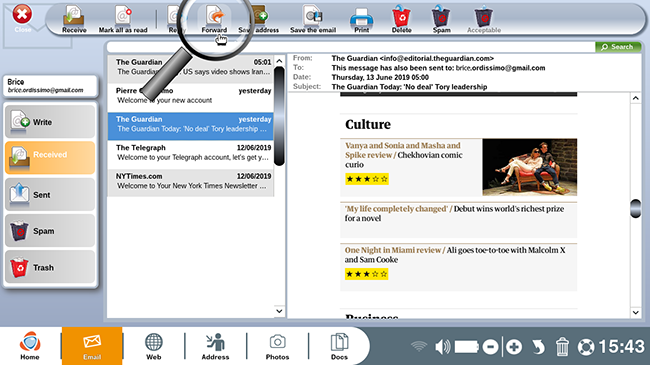Open The Telegraph welcome email
Screen dimensions: 650x365
pos(191,154)
